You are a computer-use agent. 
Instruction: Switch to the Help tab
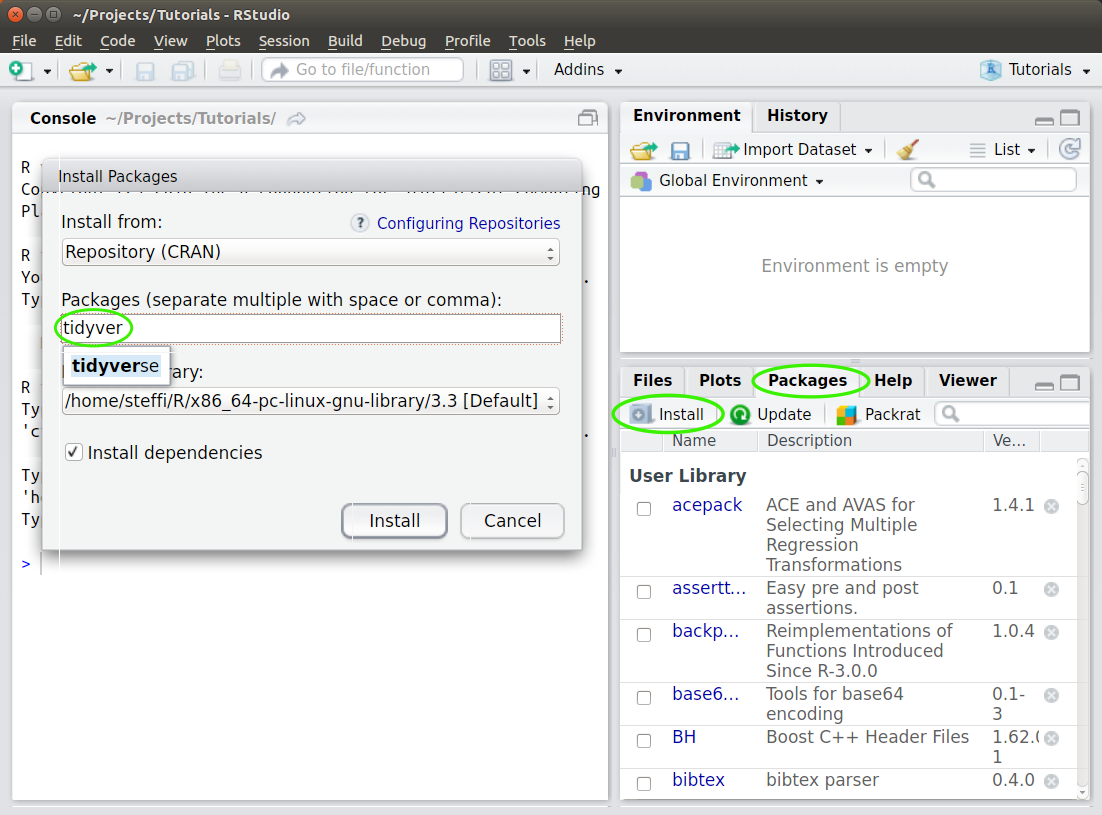893,380
